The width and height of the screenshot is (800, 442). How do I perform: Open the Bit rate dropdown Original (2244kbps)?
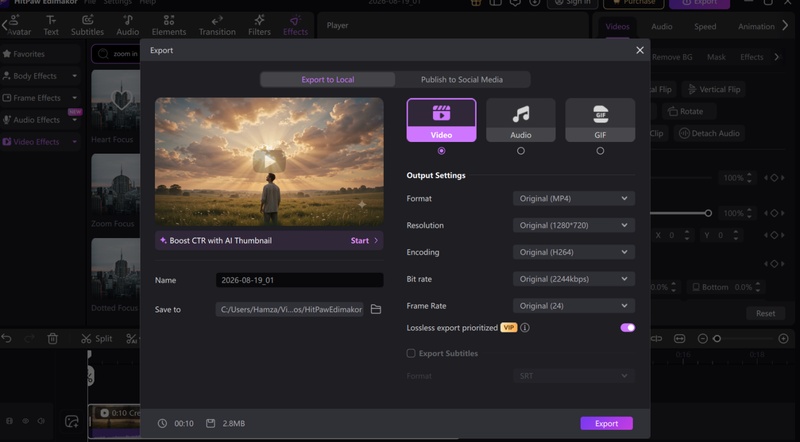[573, 279]
